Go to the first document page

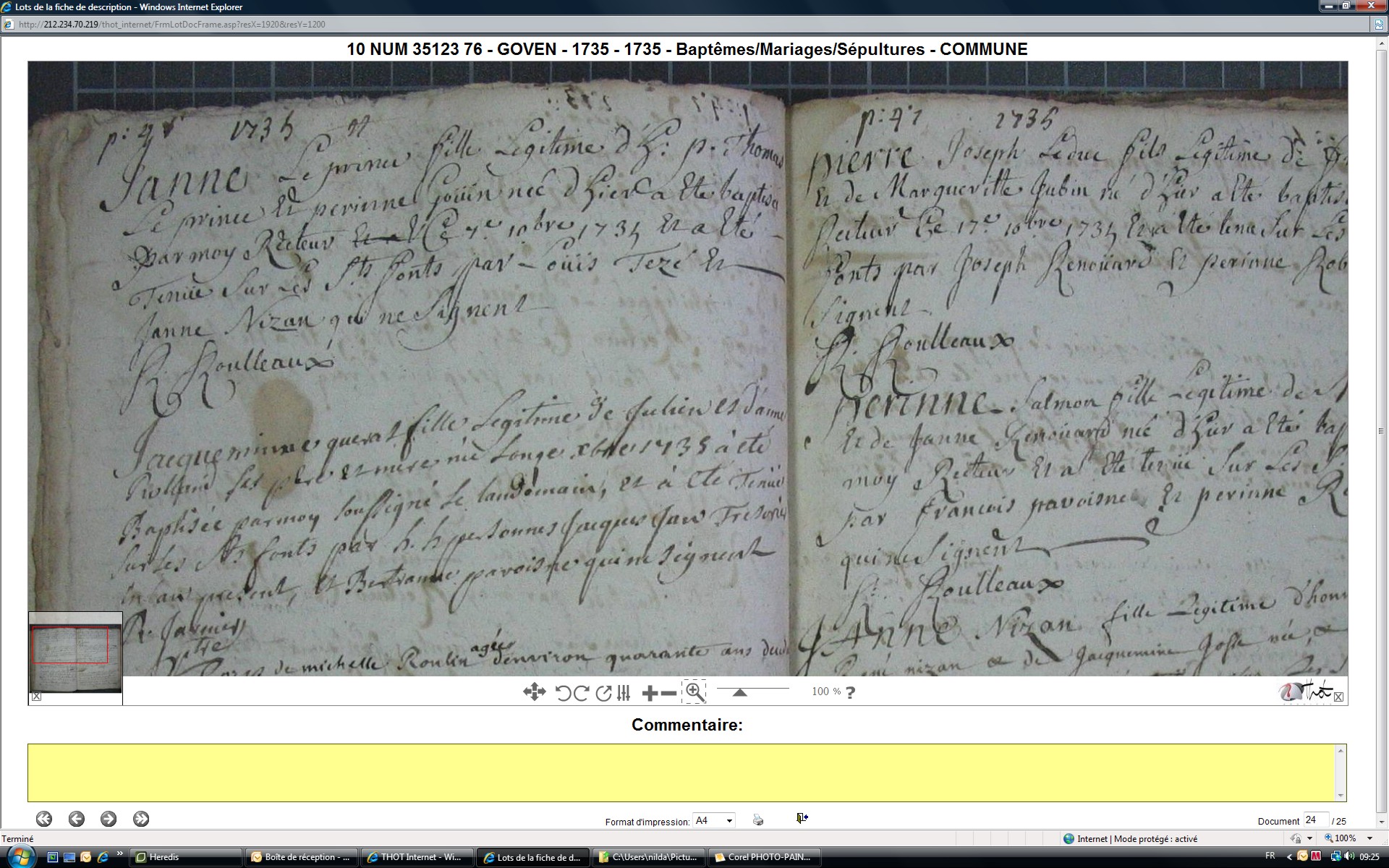44,819
